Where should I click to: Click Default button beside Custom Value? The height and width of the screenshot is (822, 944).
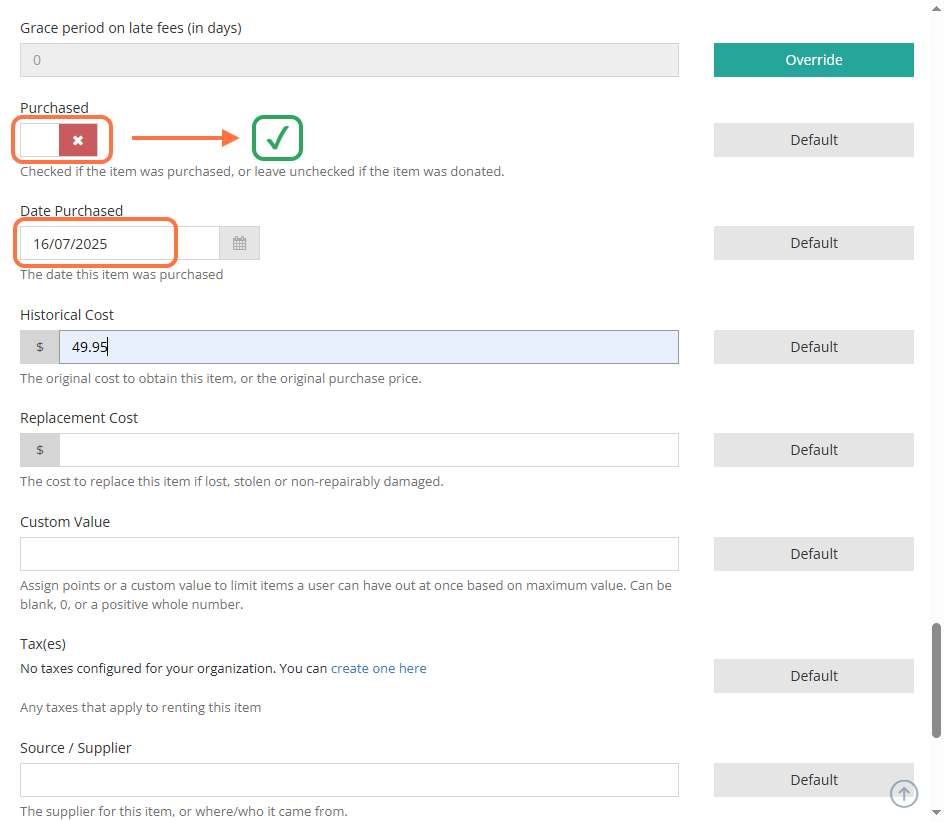coord(813,554)
